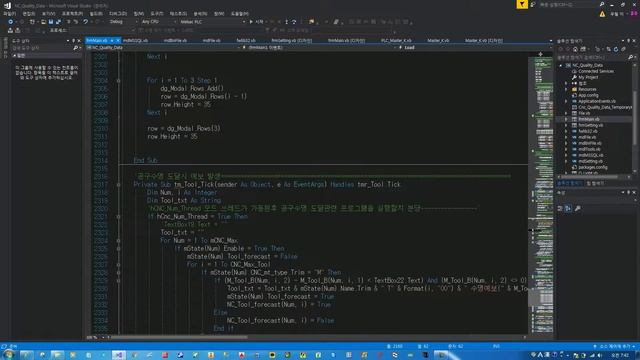The image size is (640, 360).
Task: Click the Solution Explorer horizontal scrollbar
Action: click(x=590, y=177)
